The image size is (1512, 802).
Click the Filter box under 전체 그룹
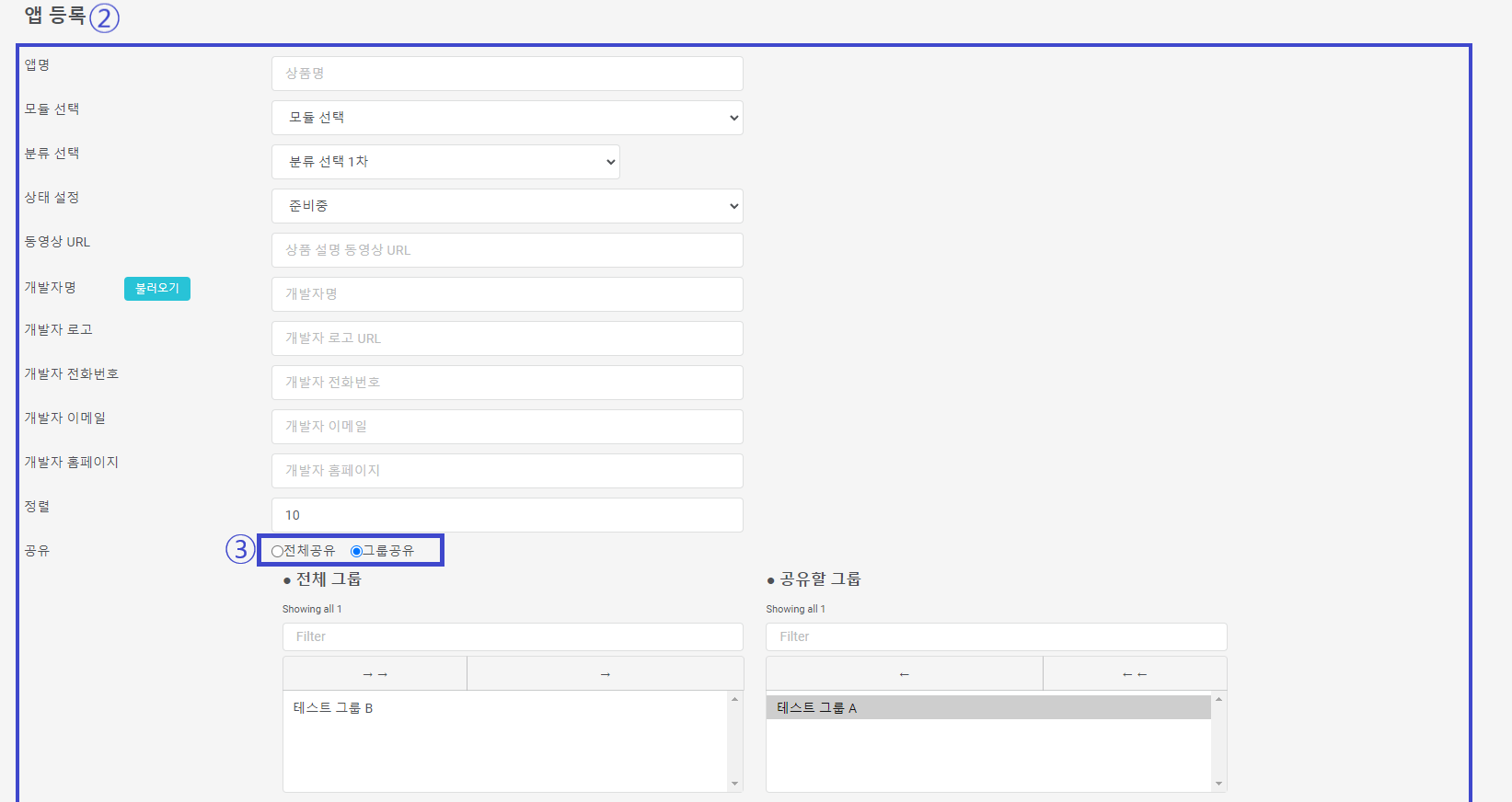tap(513, 636)
